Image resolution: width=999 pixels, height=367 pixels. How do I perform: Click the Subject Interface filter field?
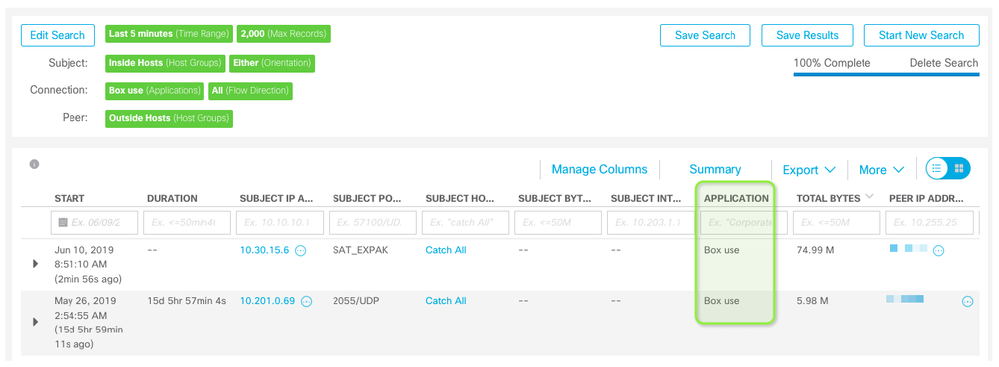pos(650,223)
